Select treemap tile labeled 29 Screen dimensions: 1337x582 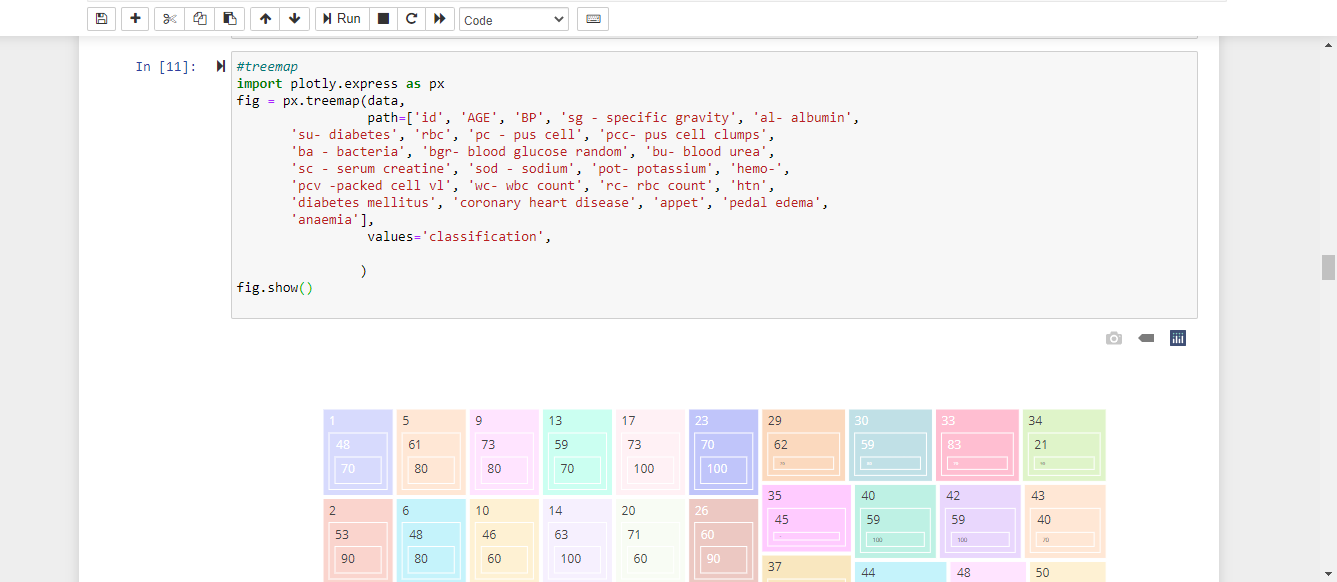(803, 445)
